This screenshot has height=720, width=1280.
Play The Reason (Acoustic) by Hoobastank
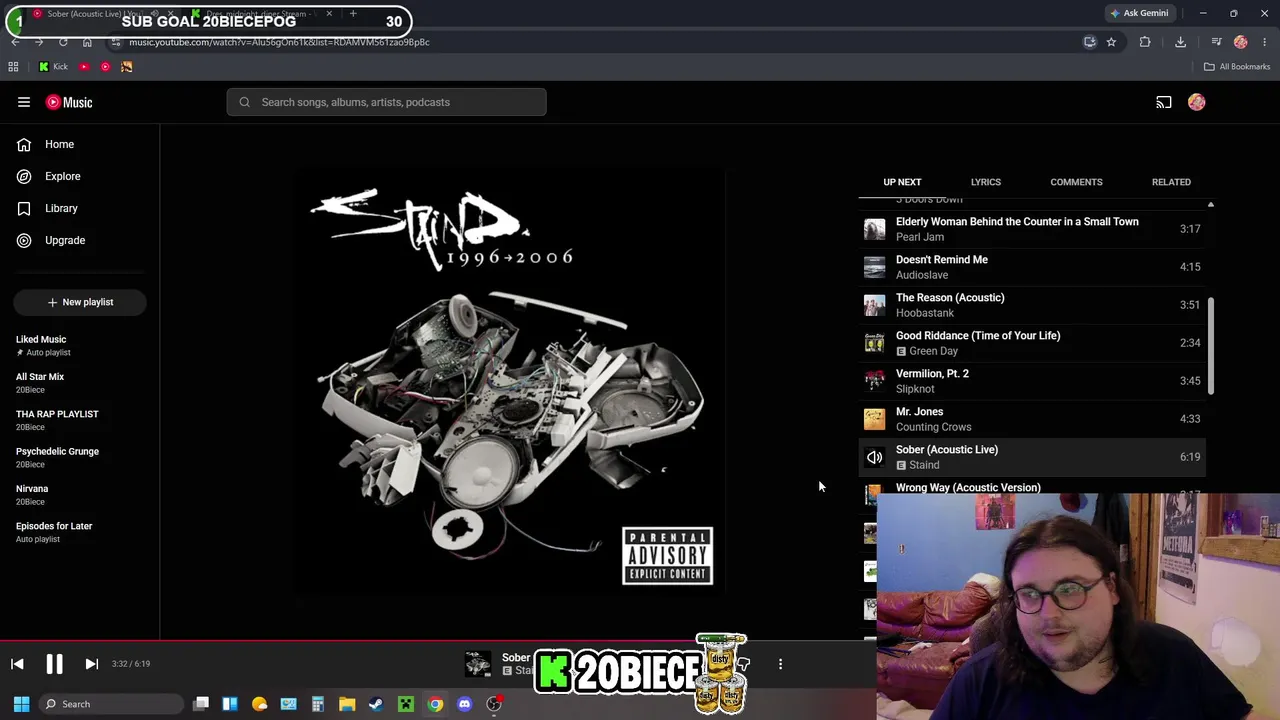coord(1032,305)
